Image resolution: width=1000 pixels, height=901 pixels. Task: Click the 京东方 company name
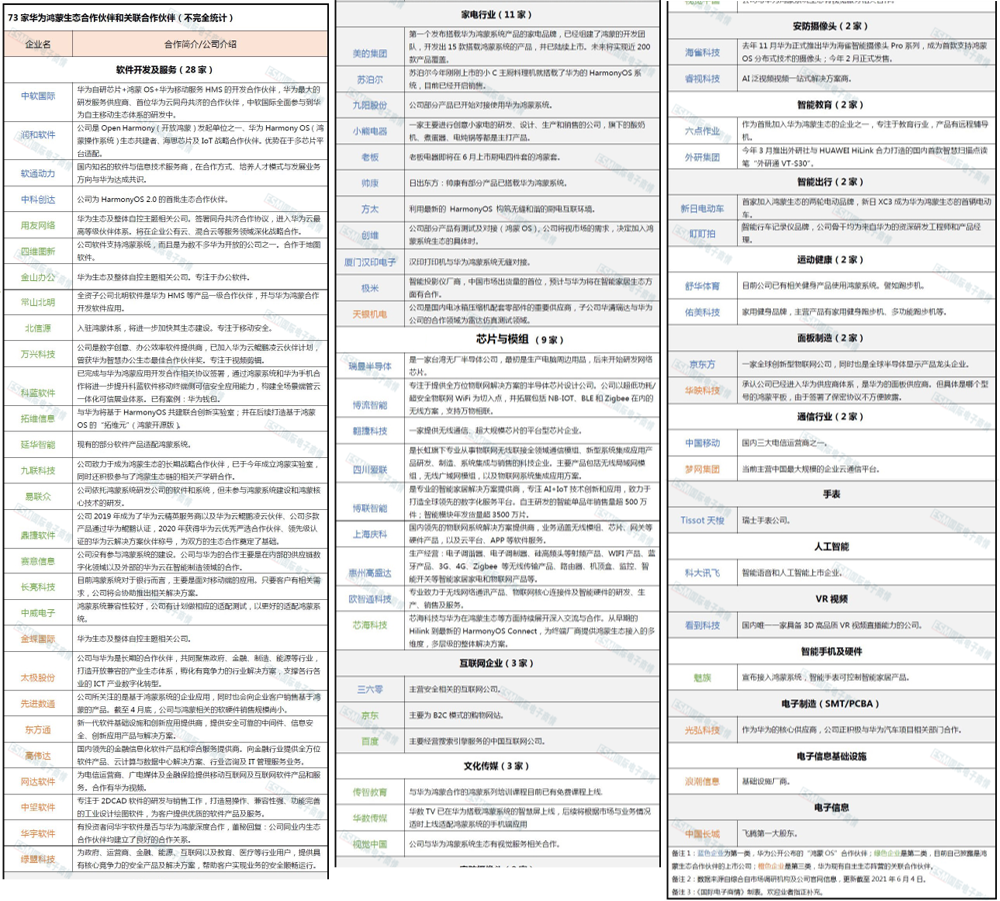pos(702,364)
